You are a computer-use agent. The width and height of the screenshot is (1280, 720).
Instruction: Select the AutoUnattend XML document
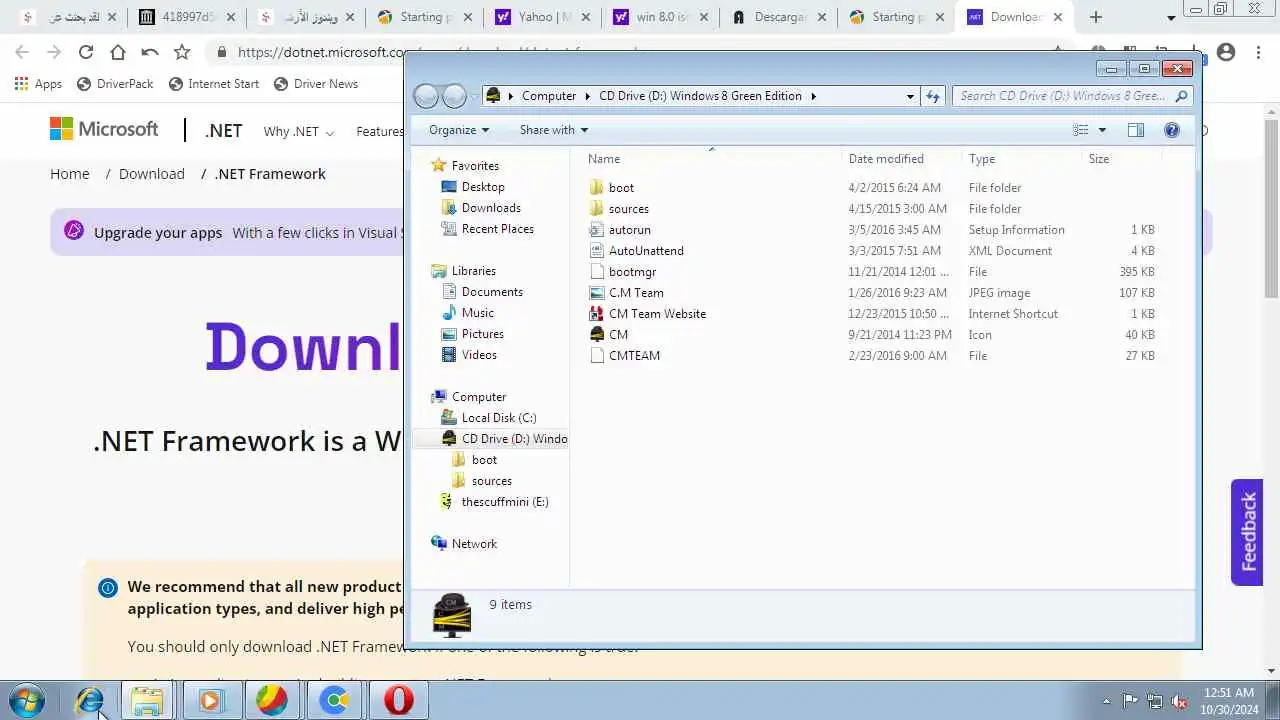coord(646,251)
